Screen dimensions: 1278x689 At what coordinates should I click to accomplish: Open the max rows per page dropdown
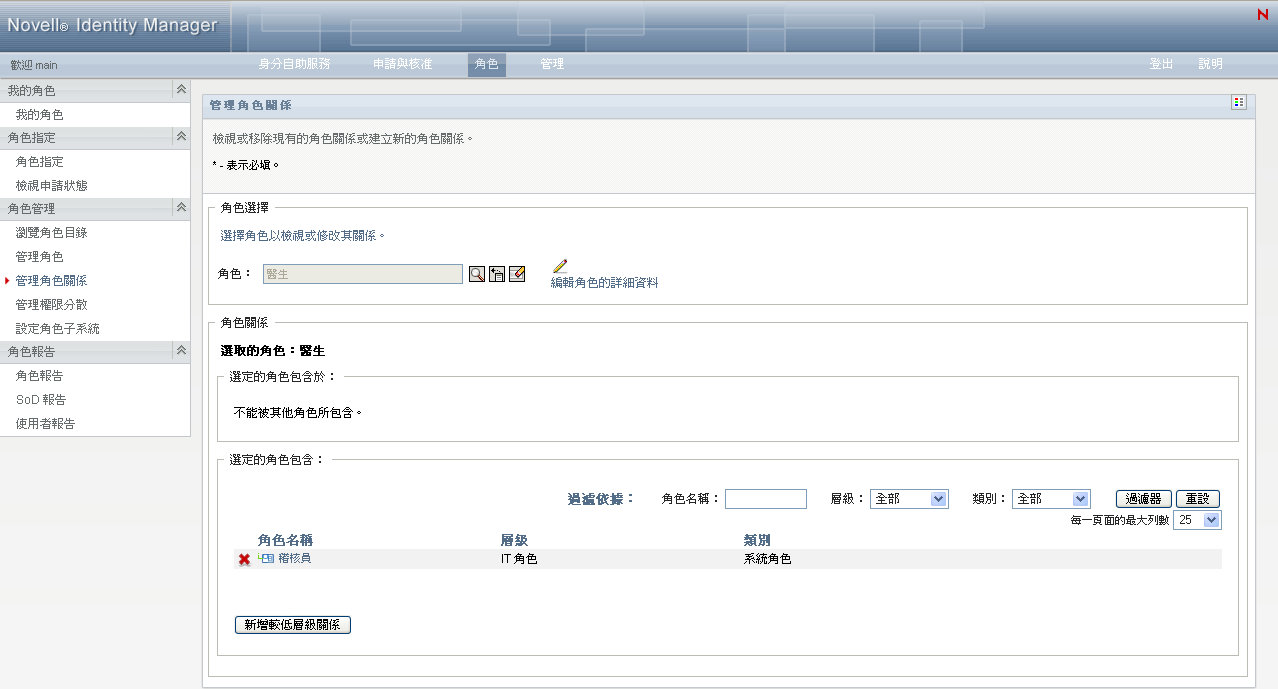(1197, 520)
